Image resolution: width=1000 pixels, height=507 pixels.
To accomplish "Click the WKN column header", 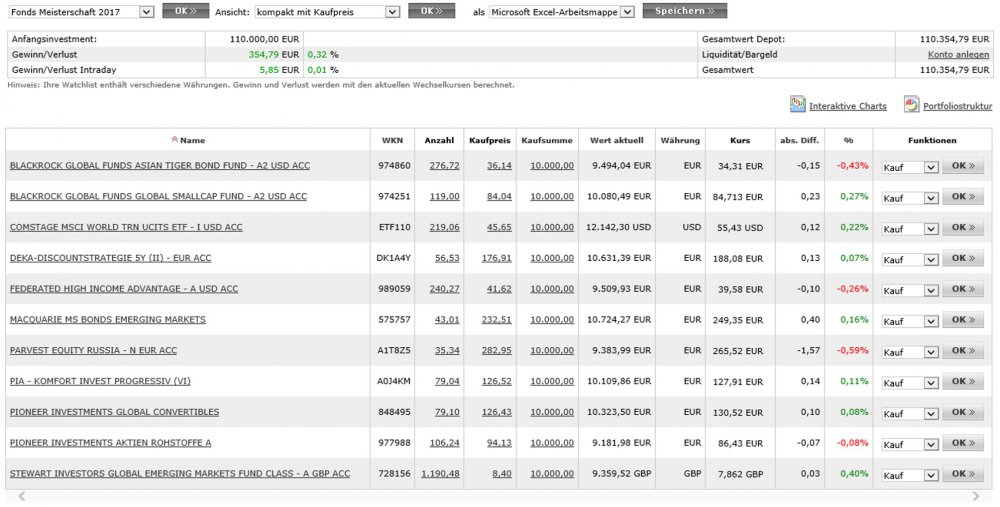I will click(392, 140).
